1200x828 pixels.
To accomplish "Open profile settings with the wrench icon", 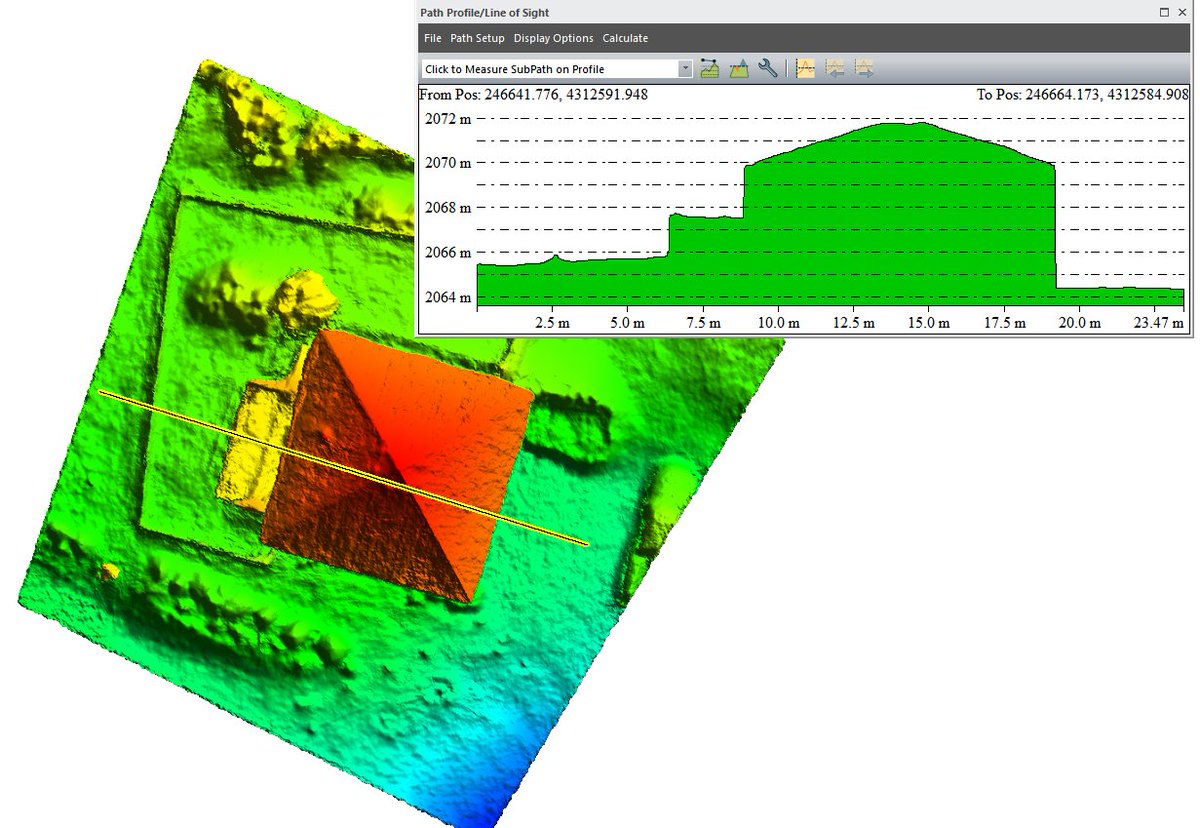I will [x=767, y=67].
